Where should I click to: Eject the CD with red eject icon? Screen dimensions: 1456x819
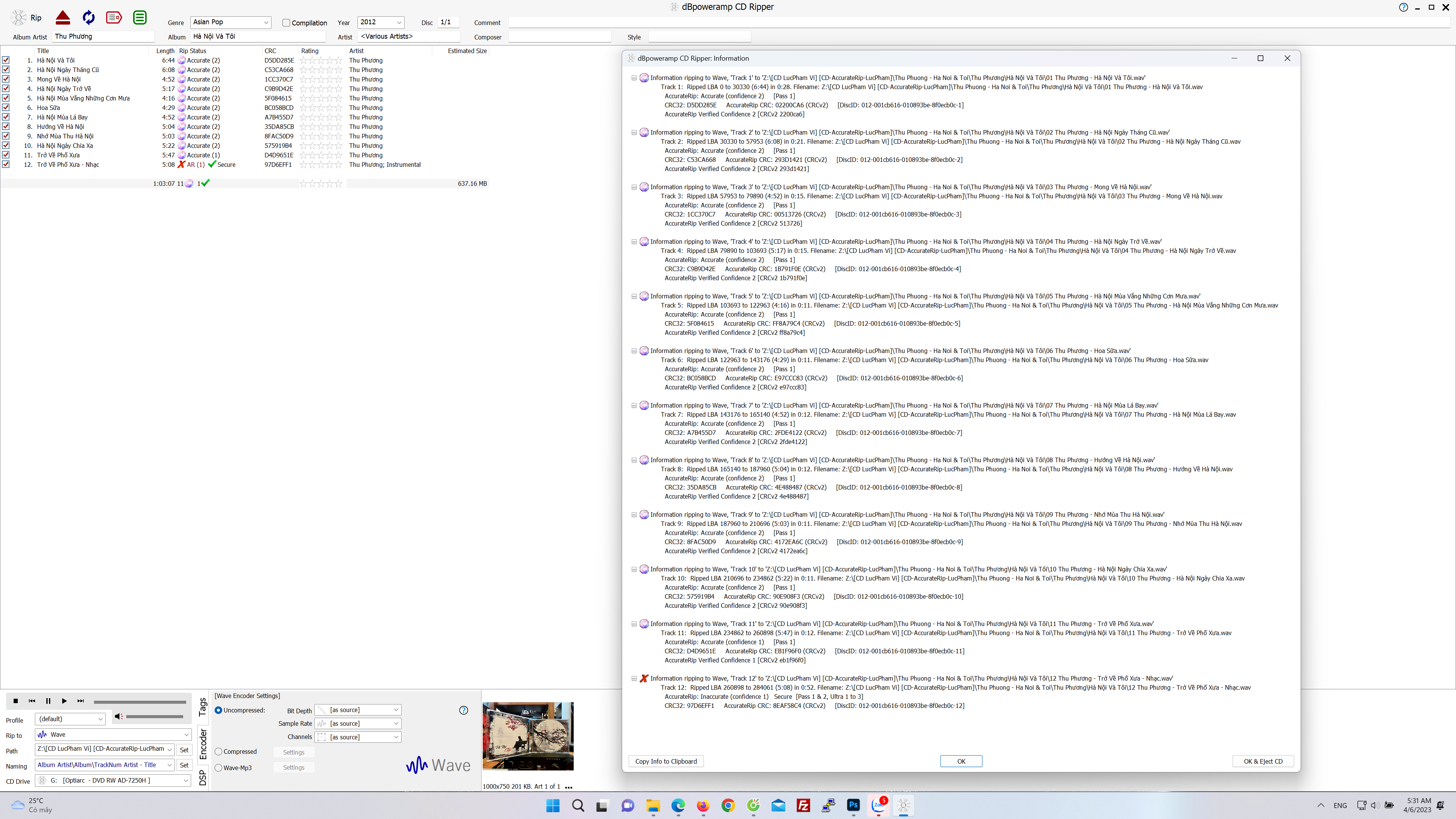pyautogui.click(x=63, y=17)
